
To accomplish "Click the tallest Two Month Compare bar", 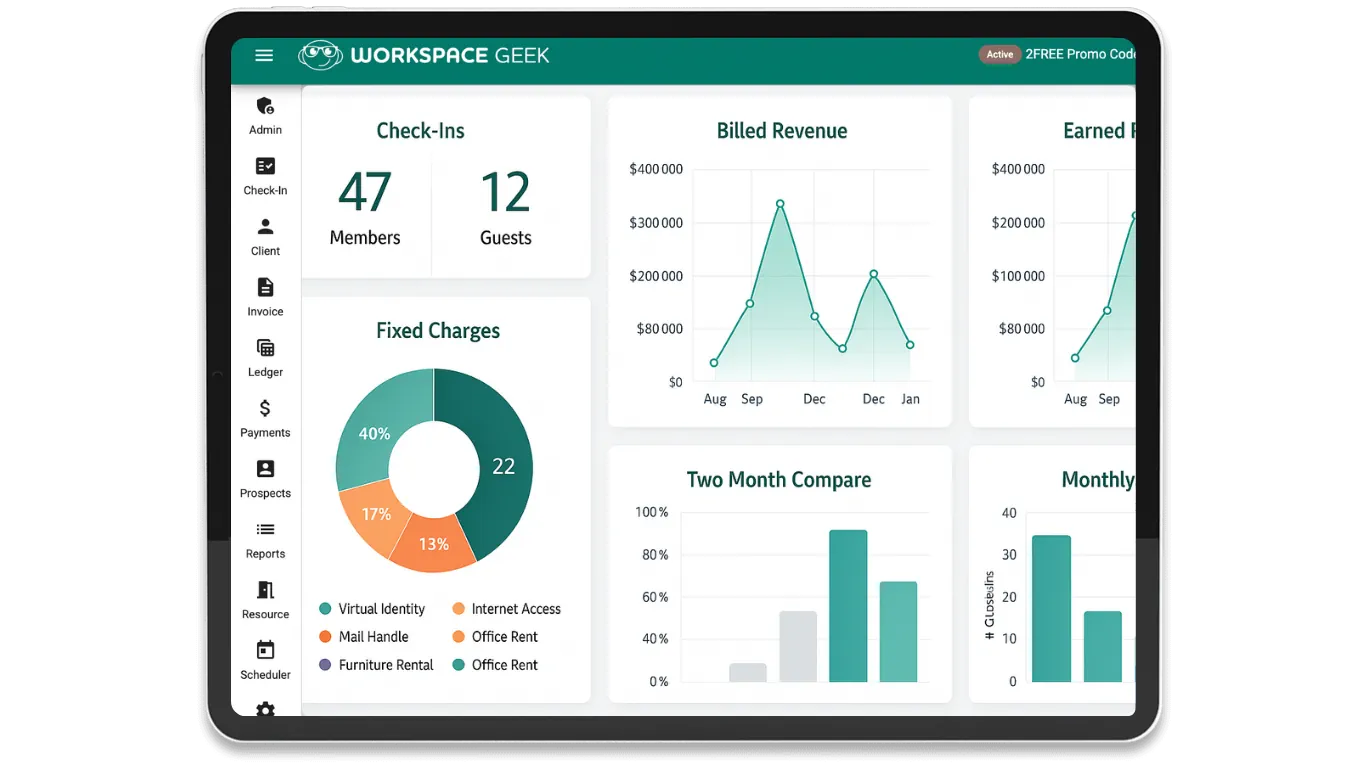I will [848, 606].
